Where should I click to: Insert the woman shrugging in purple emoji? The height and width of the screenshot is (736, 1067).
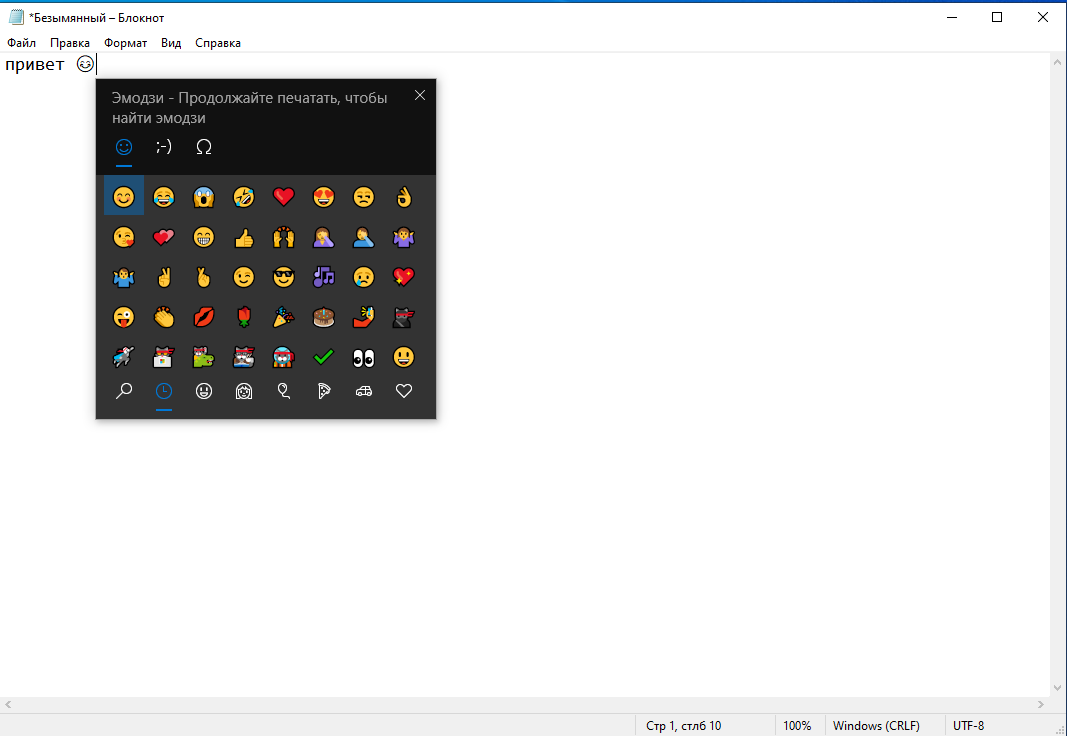point(404,237)
